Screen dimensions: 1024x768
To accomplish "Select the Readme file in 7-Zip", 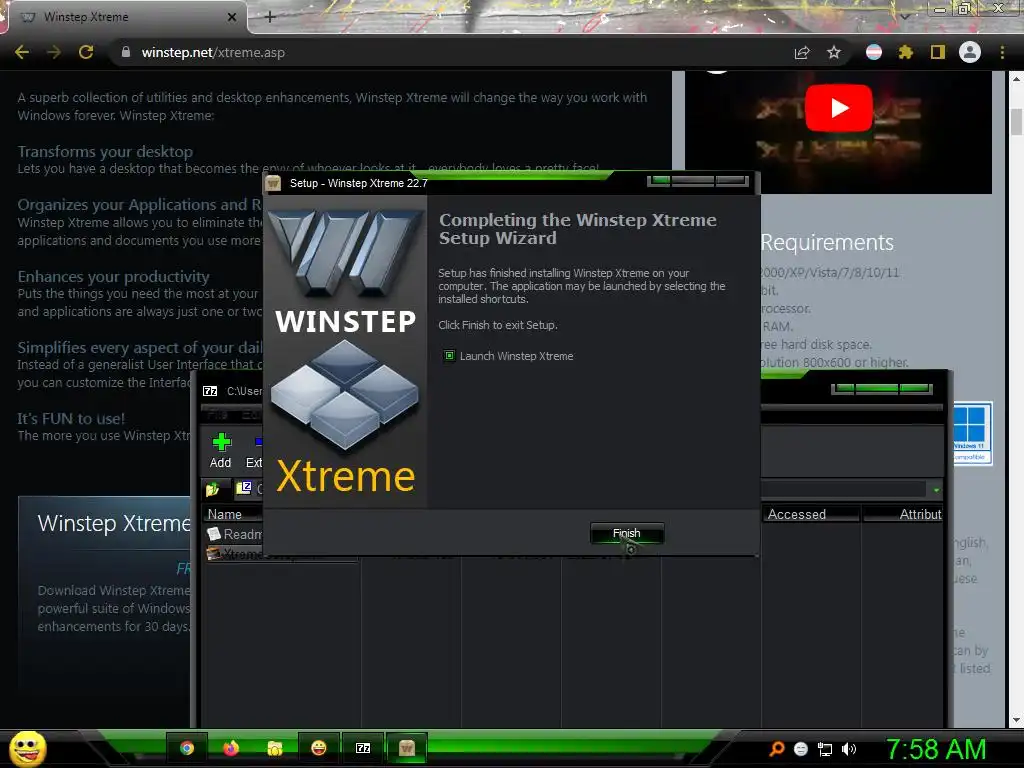I will click(235, 534).
